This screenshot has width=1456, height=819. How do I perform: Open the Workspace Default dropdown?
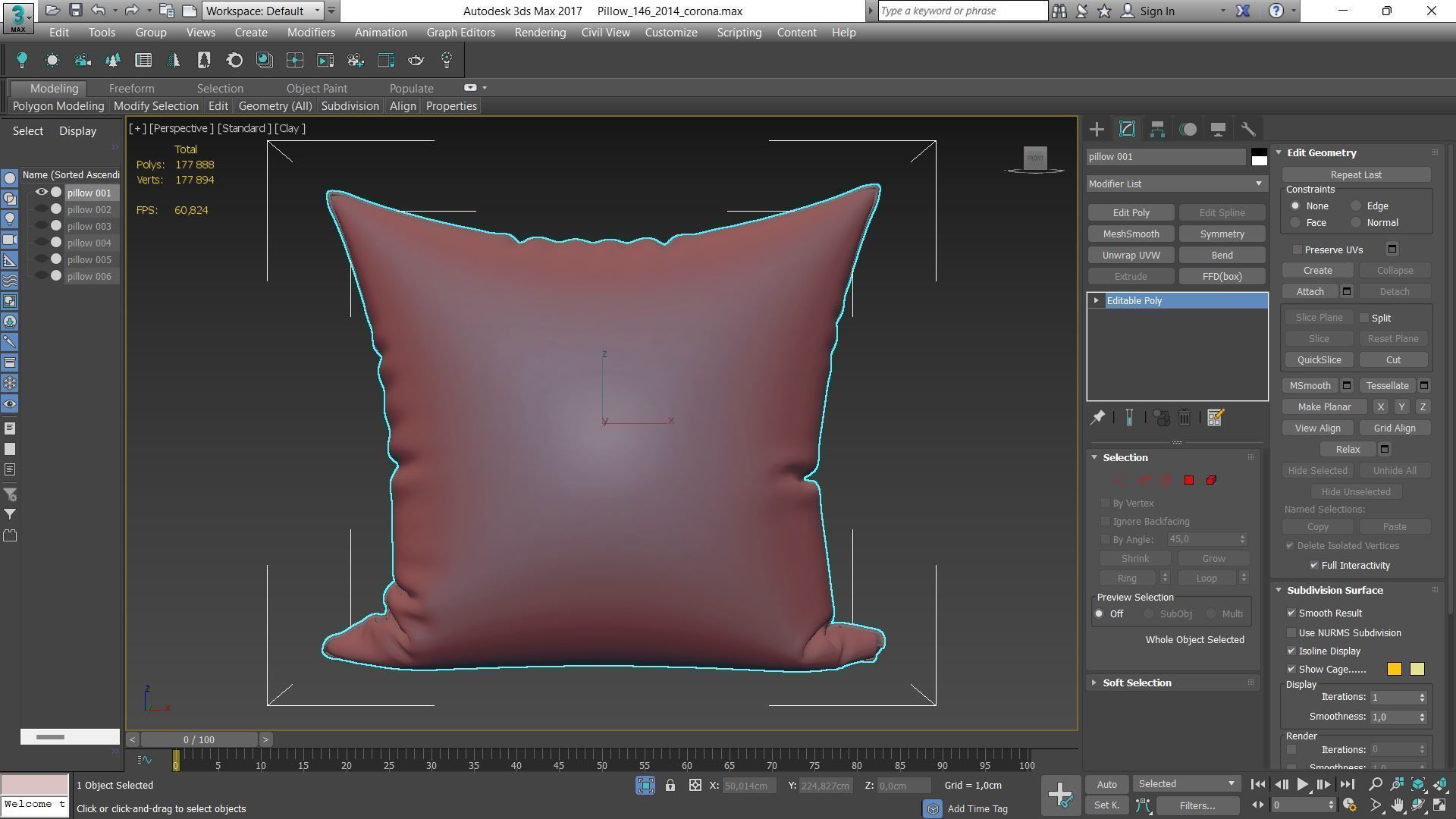[262, 11]
